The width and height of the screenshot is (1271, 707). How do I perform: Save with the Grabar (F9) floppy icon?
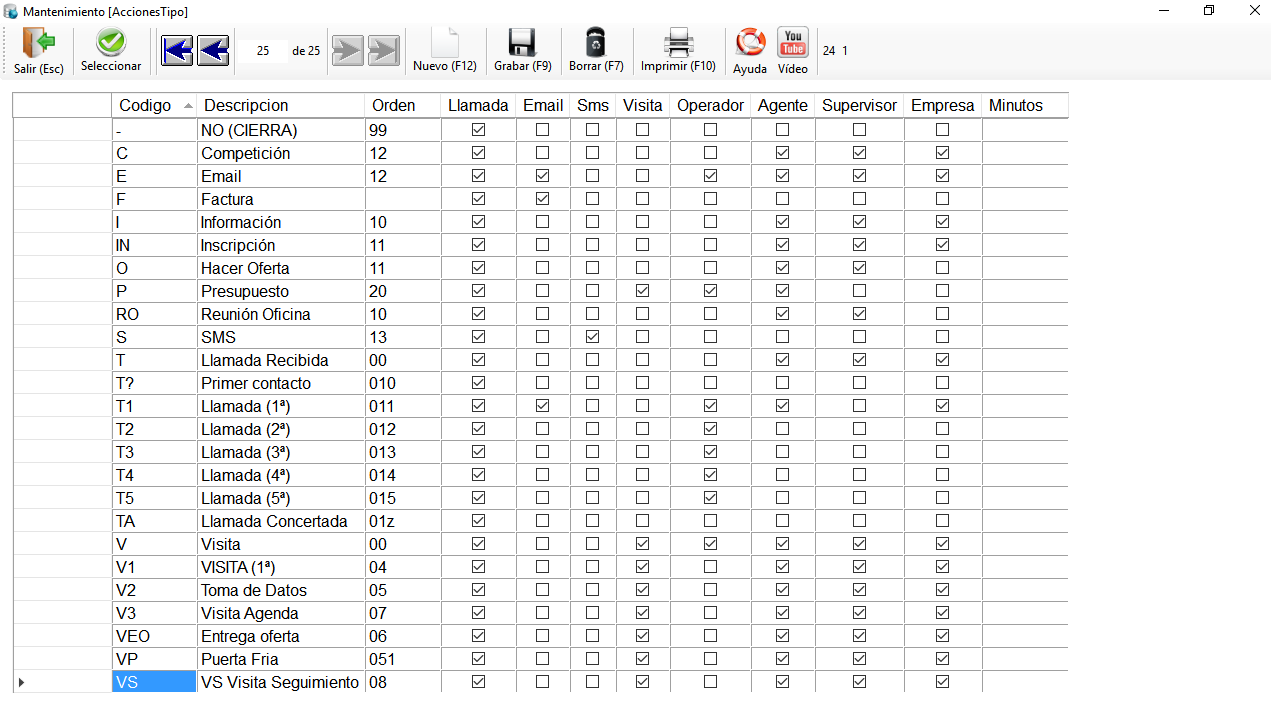point(523,43)
